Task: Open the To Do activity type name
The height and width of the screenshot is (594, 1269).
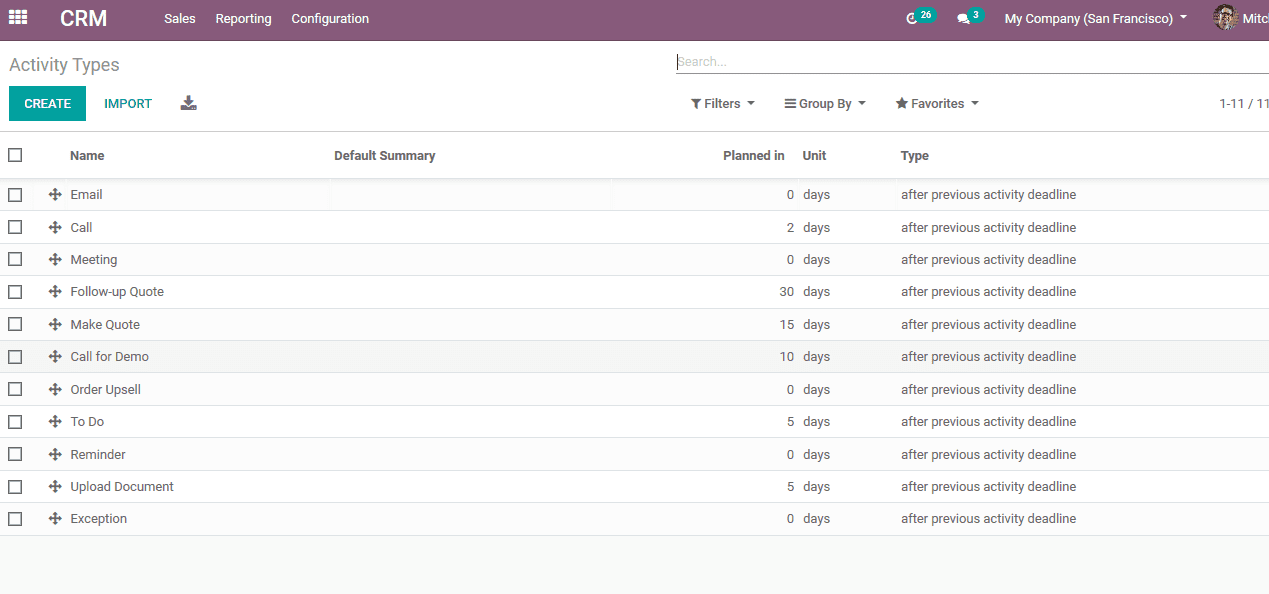Action: (87, 422)
